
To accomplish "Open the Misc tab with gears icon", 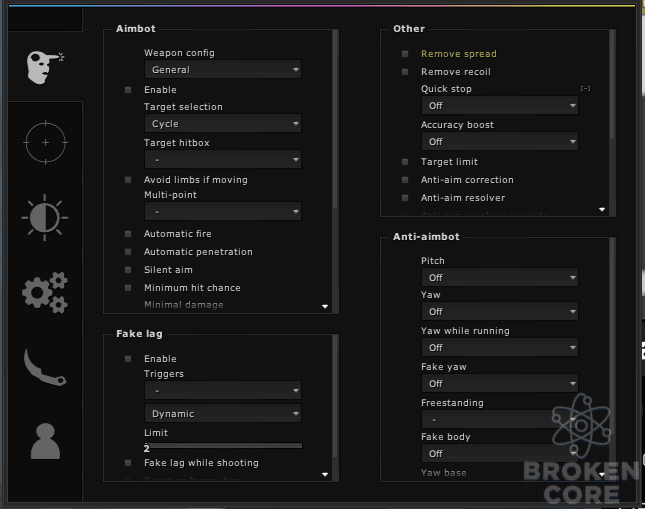I will (x=45, y=293).
